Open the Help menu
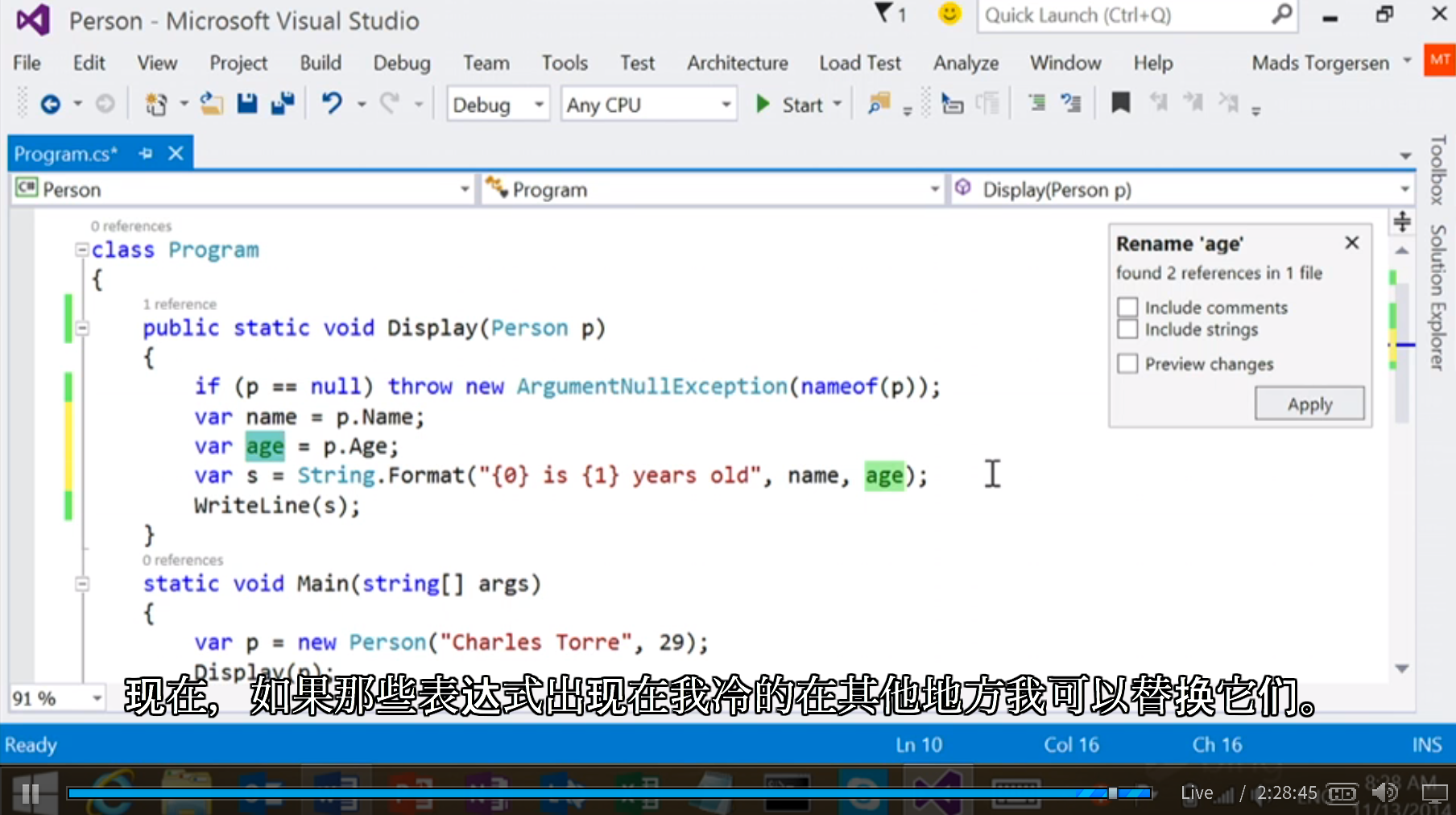 pos(1153,63)
